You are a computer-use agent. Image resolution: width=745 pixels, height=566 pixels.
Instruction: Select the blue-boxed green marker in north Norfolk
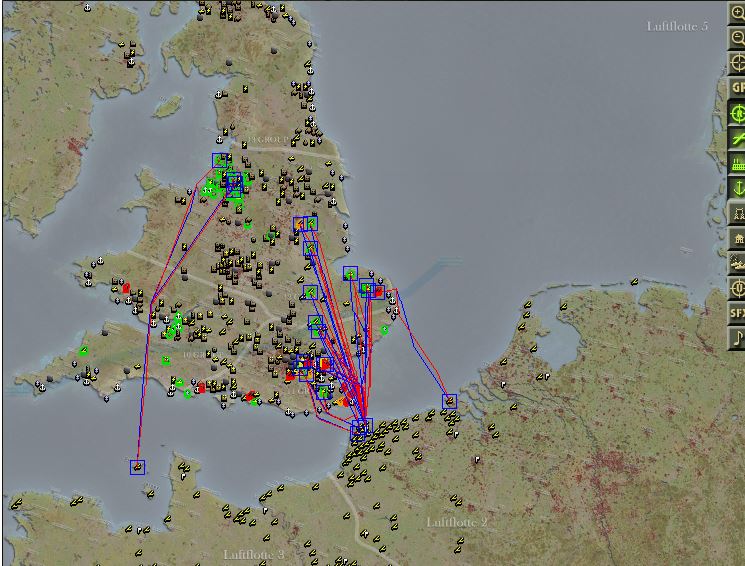tap(350, 273)
